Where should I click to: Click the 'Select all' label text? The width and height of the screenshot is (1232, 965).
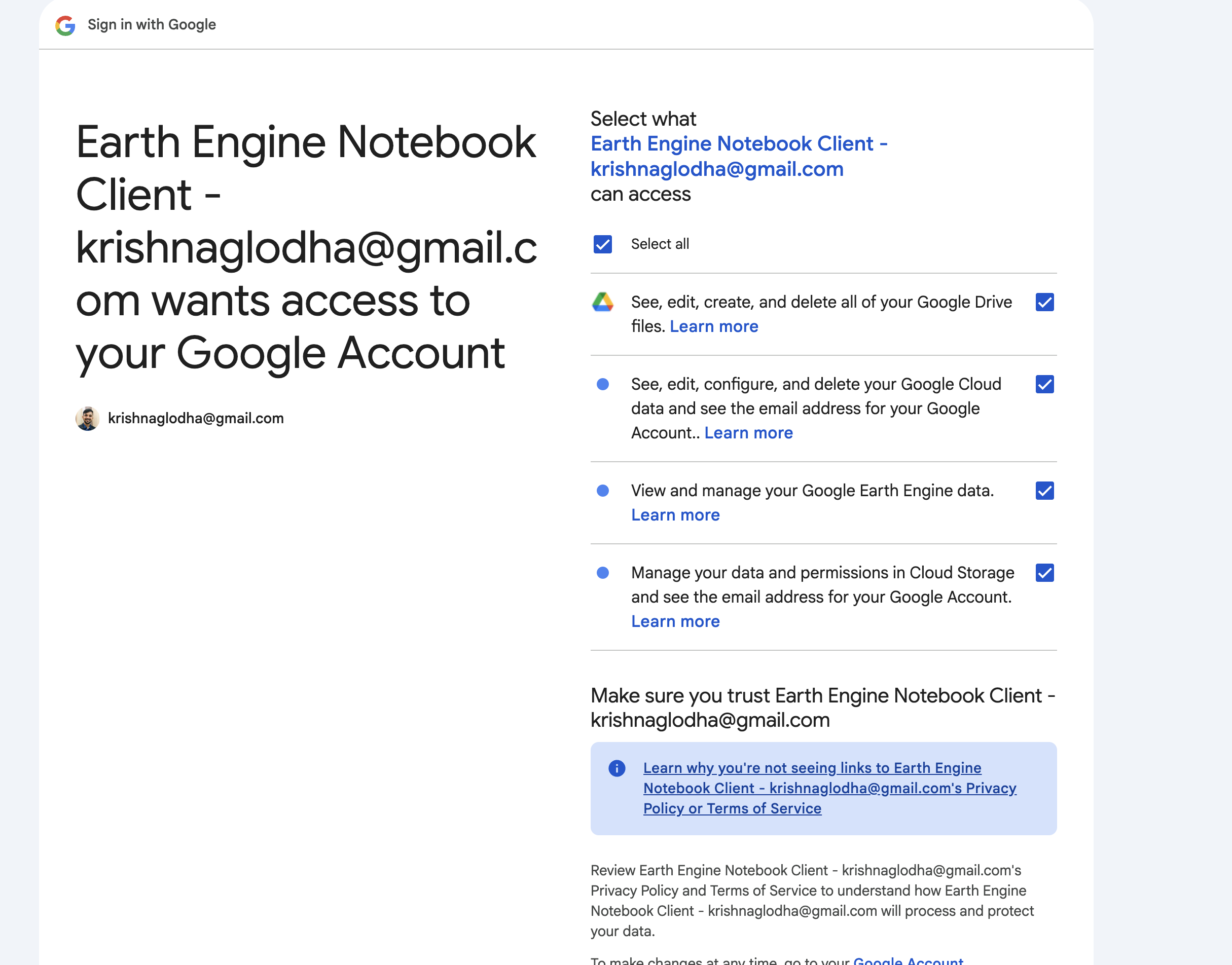[x=660, y=244]
